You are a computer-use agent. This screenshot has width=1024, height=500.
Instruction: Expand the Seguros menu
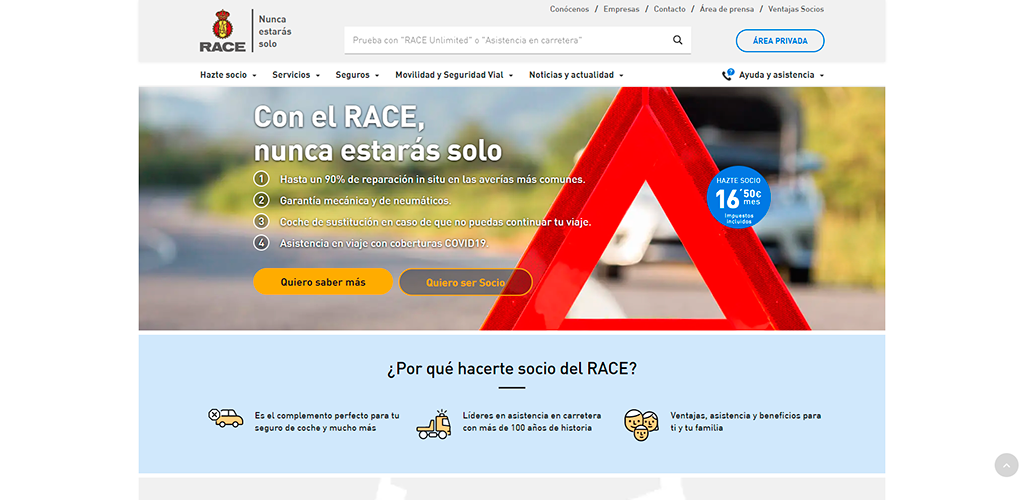pyautogui.click(x=357, y=75)
